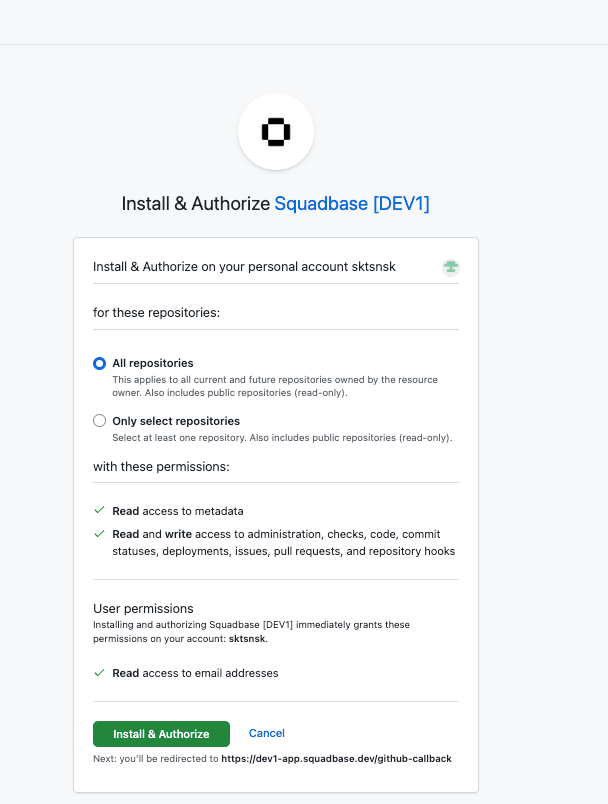
Task: Click 'for these repositories:' heading
Action: point(156,313)
